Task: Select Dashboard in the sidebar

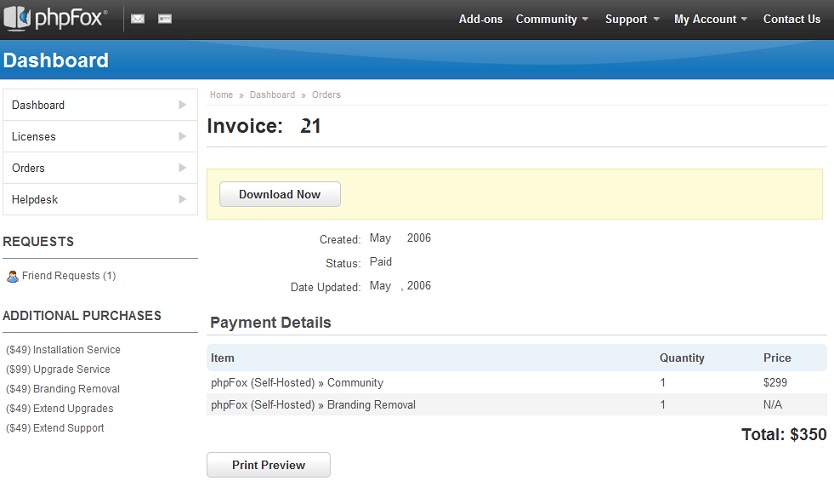Action: click(x=100, y=105)
